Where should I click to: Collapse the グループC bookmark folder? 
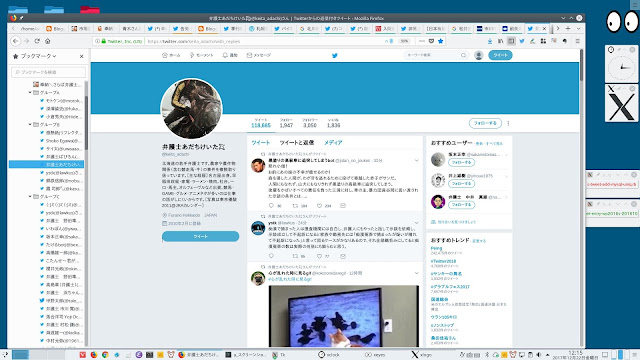coord(30,196)
